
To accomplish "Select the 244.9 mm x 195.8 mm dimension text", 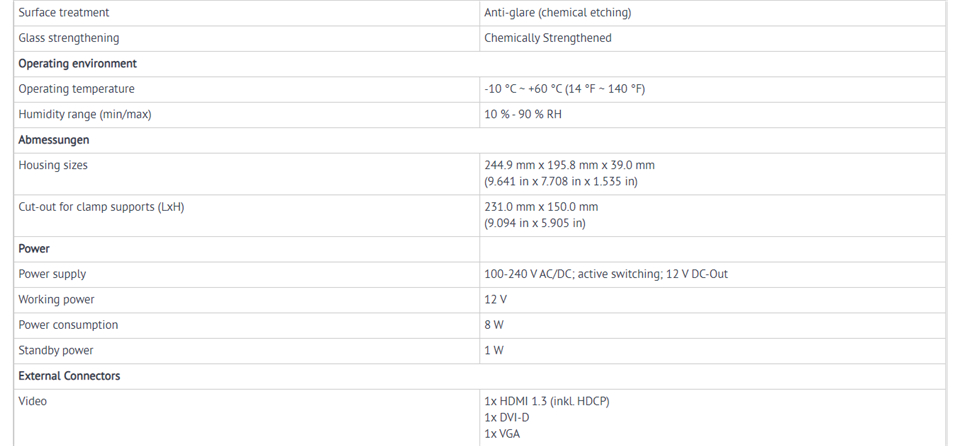I will pyautogui.click(x=569, y=165).
